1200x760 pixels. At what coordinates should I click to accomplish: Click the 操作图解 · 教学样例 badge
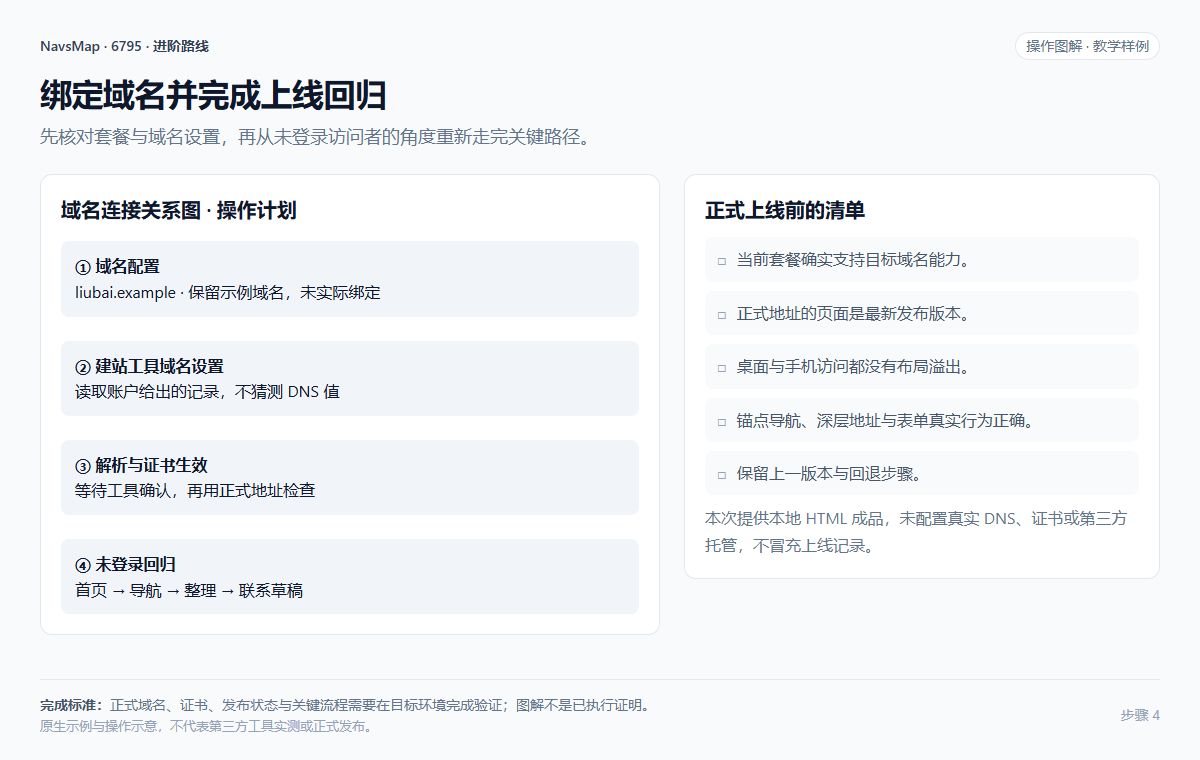tap(1087, 46)
